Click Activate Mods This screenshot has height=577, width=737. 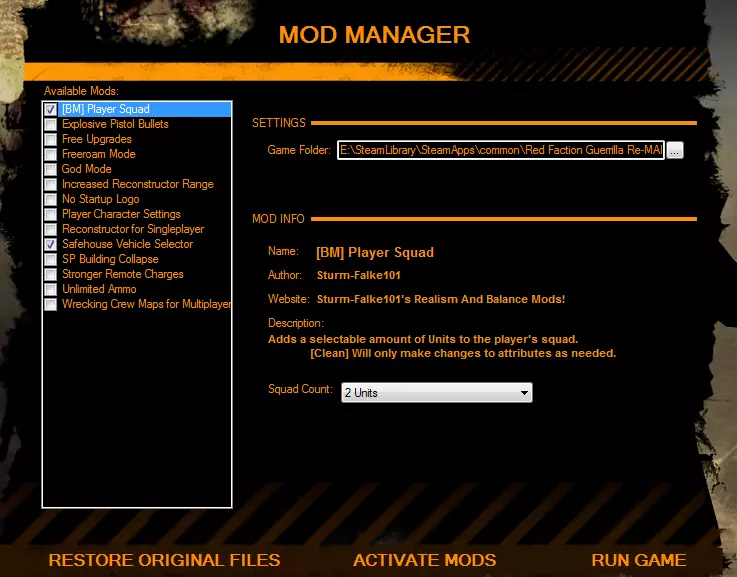pos(424,560)
